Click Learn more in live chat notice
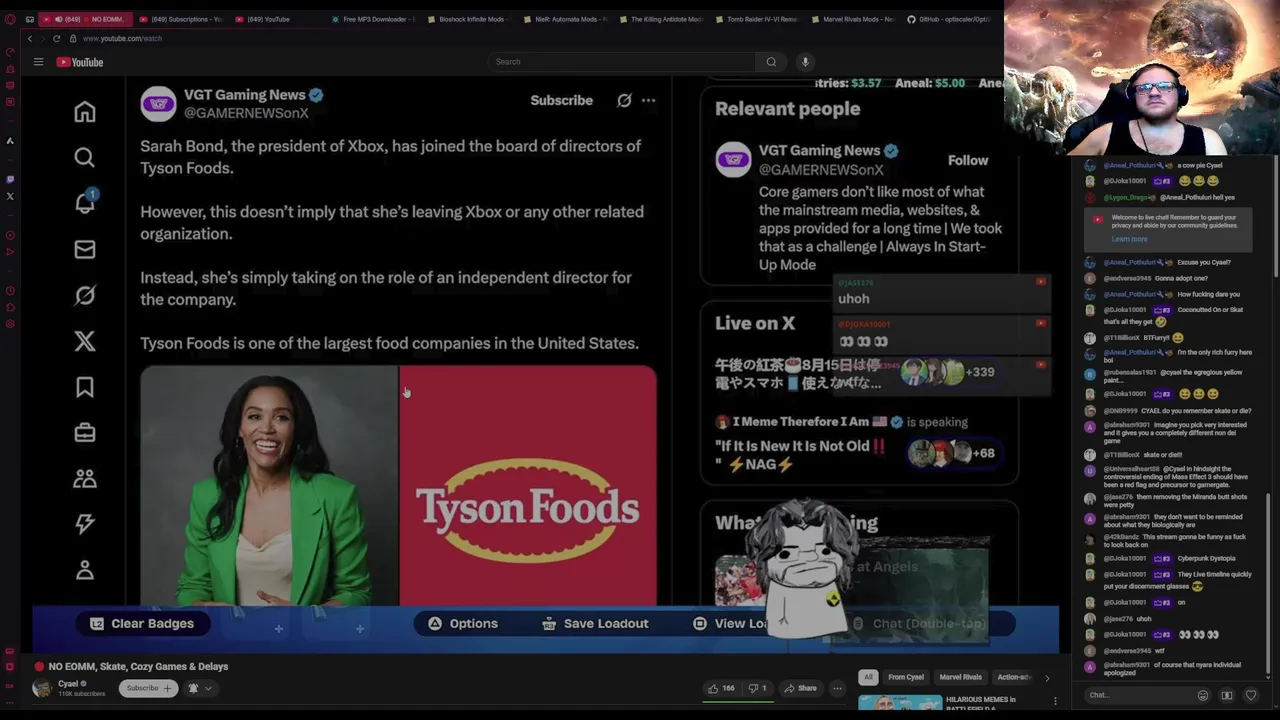The height and width of the screenshot is (720, 1280). (1129, 239)
